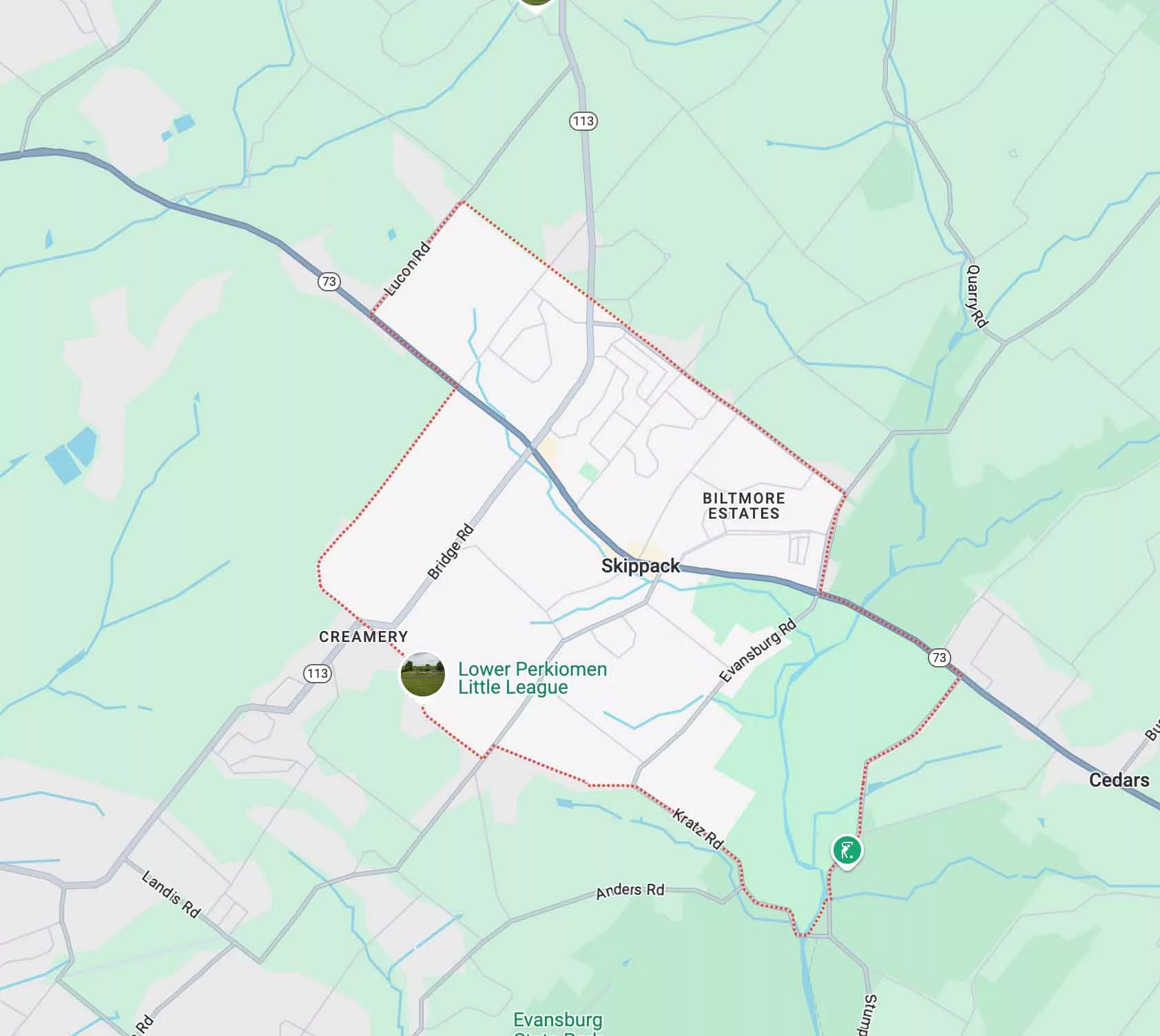Screen dimensions: 1160x1036
Task: Click the Quarry Rd street label
Action: (x=977, y=296)
